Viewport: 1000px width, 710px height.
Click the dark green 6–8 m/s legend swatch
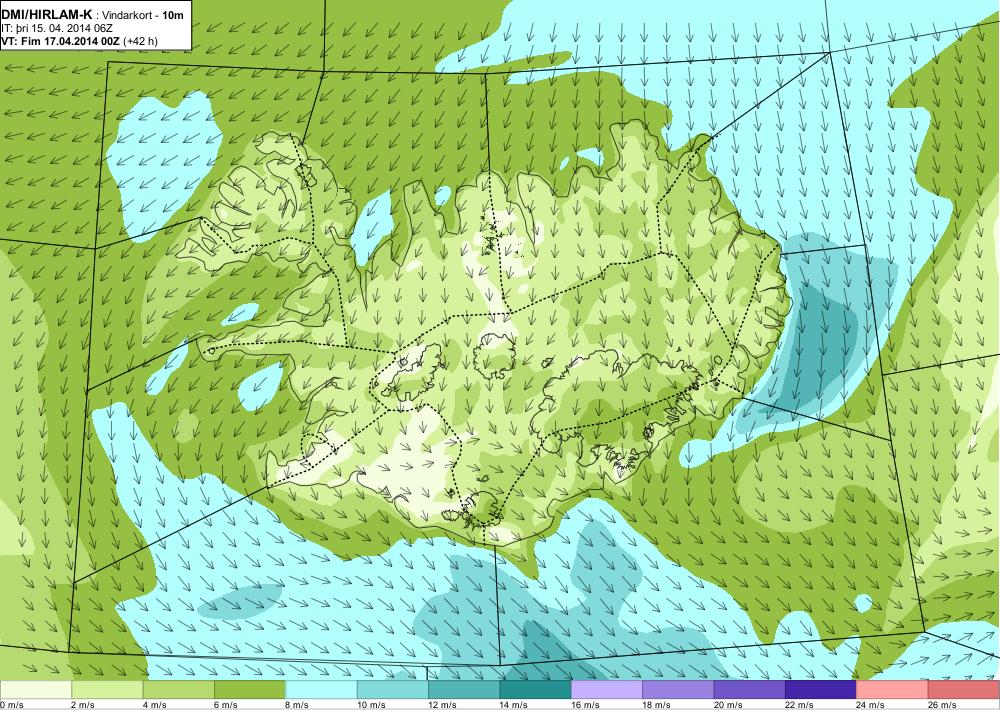click(x=250, y=690)
